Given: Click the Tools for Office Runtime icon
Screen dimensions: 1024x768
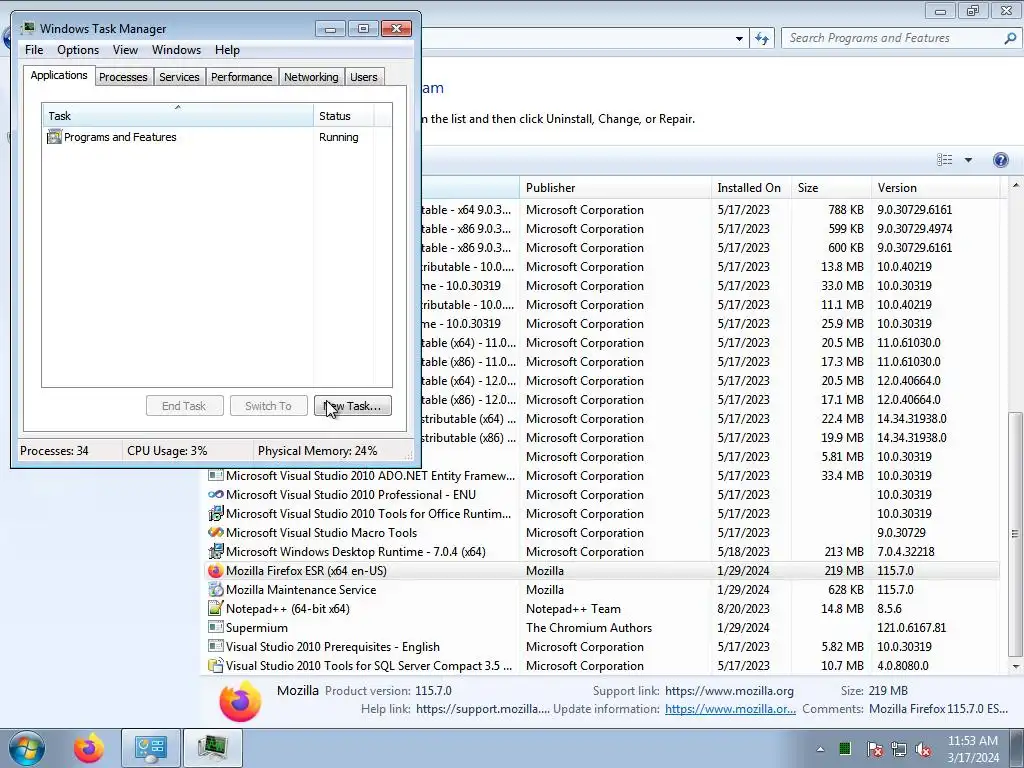Looking at the screenshot, I should click(x=216, y=514).
